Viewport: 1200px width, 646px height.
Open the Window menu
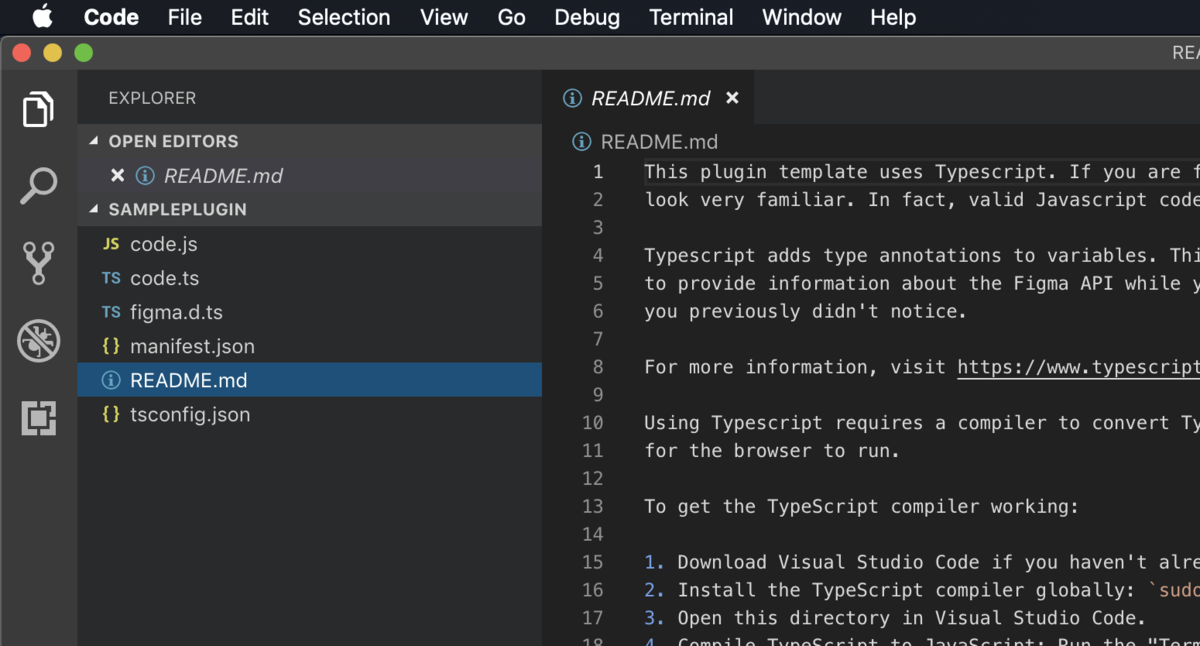(802, 17)
